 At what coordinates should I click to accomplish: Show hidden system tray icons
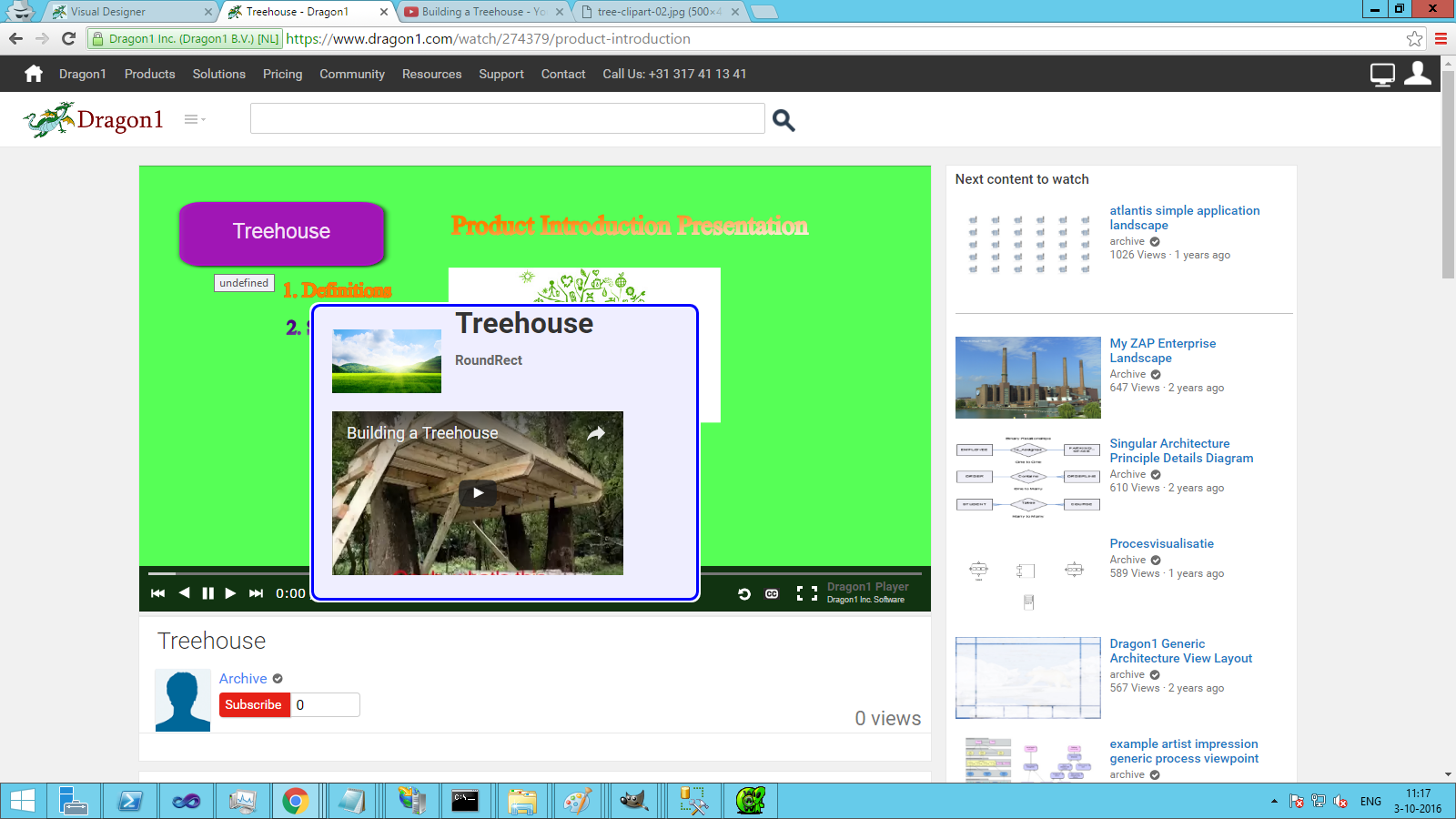point(1274,802)
